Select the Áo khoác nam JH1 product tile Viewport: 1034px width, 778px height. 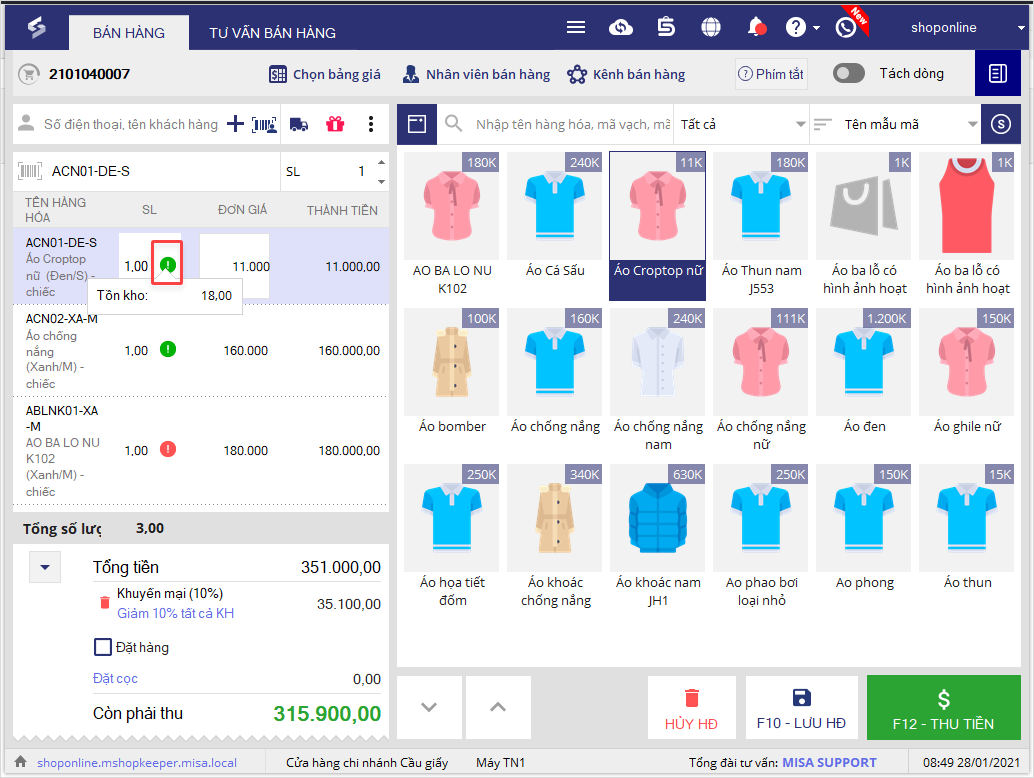[657, 537]
